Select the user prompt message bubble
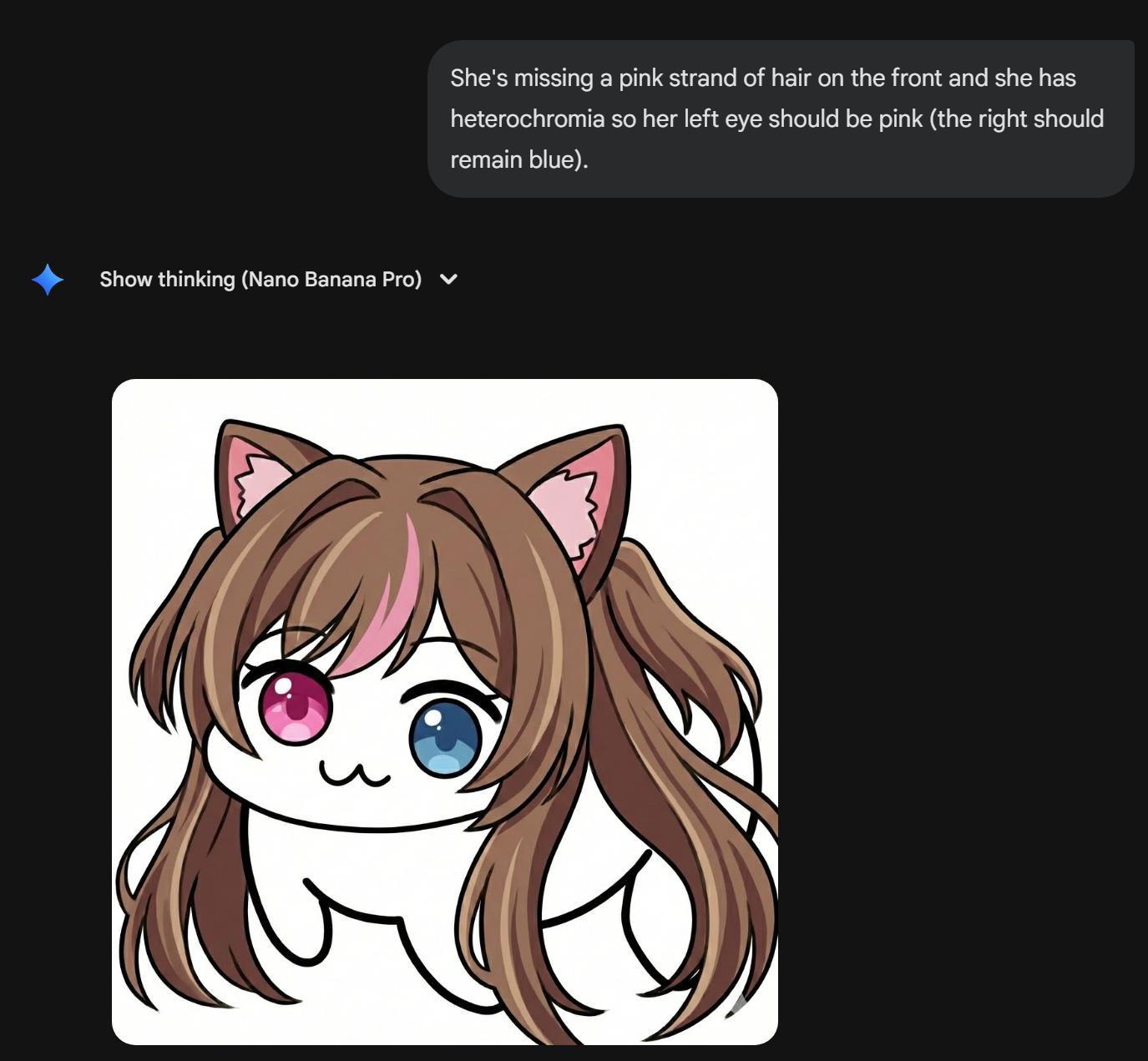 tap(781, 119)
